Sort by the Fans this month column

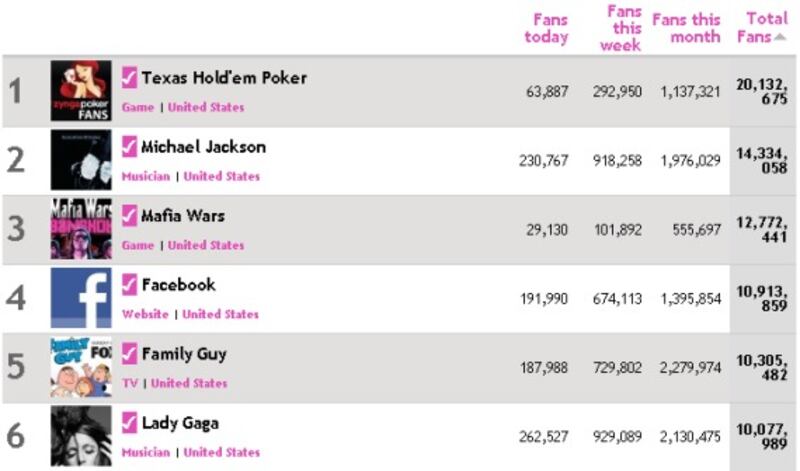(686, 28)
